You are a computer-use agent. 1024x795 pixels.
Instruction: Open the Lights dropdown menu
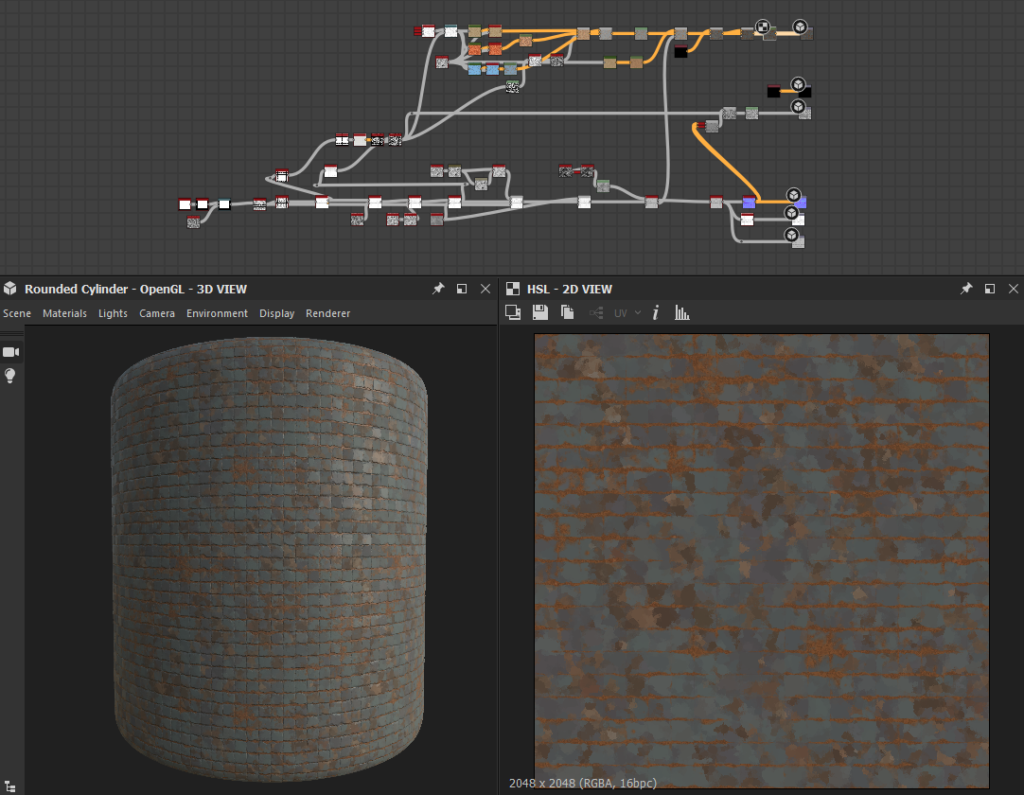(113, 313)
